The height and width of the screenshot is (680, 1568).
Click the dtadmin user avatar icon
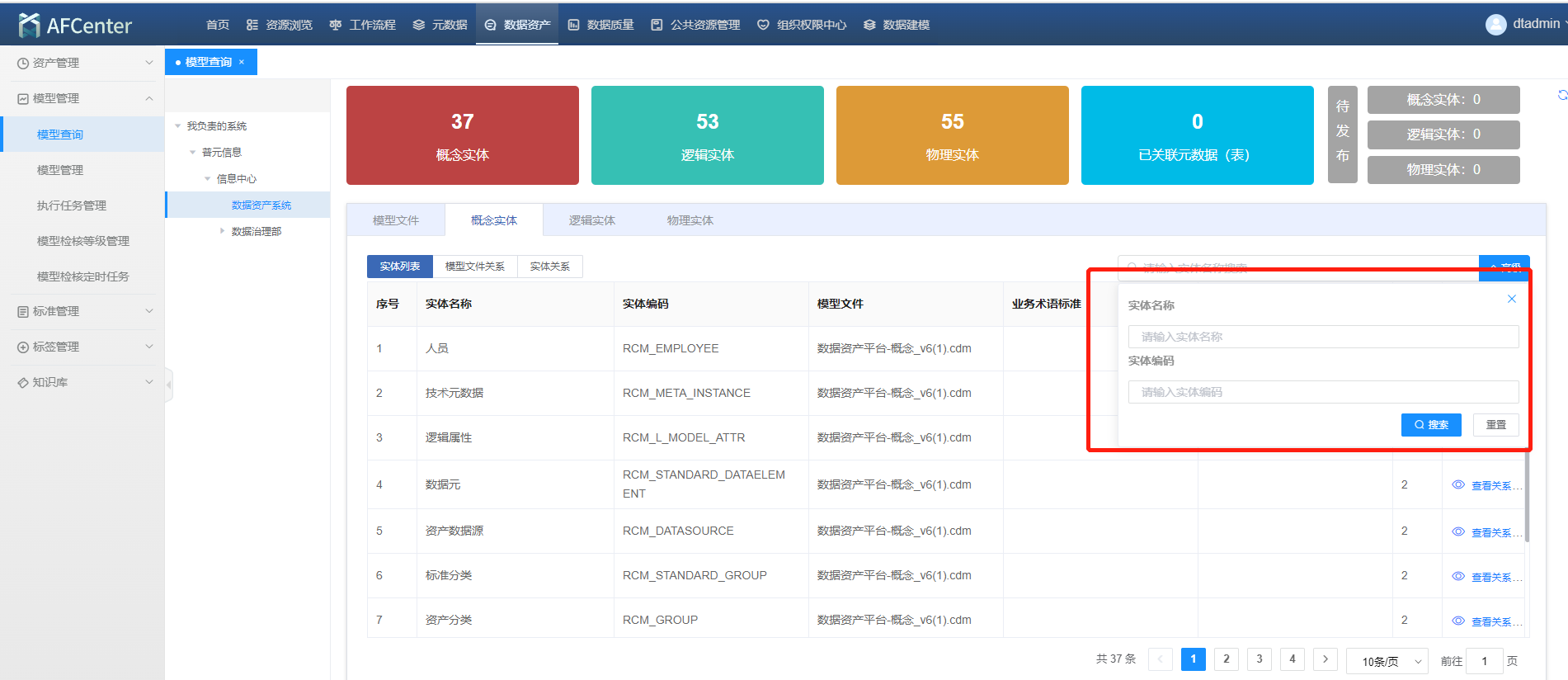coord(1495,24)
